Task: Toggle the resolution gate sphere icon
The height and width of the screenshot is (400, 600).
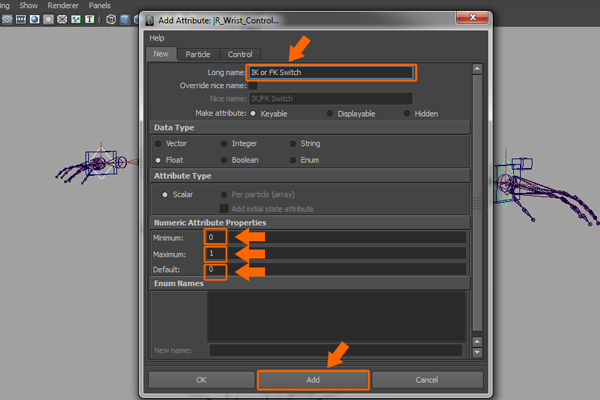Action: [34, 19]
